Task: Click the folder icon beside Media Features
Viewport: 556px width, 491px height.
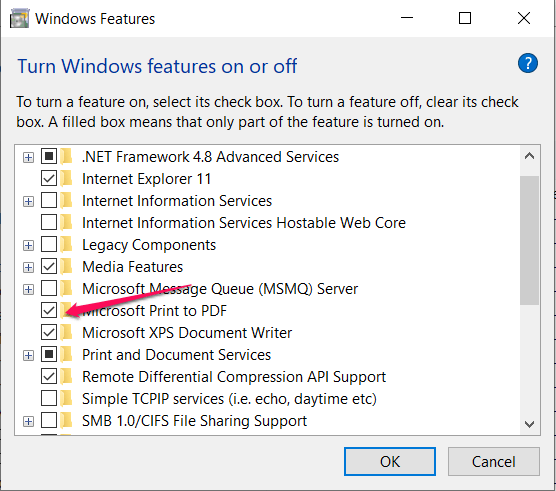Action: [66, 267]
